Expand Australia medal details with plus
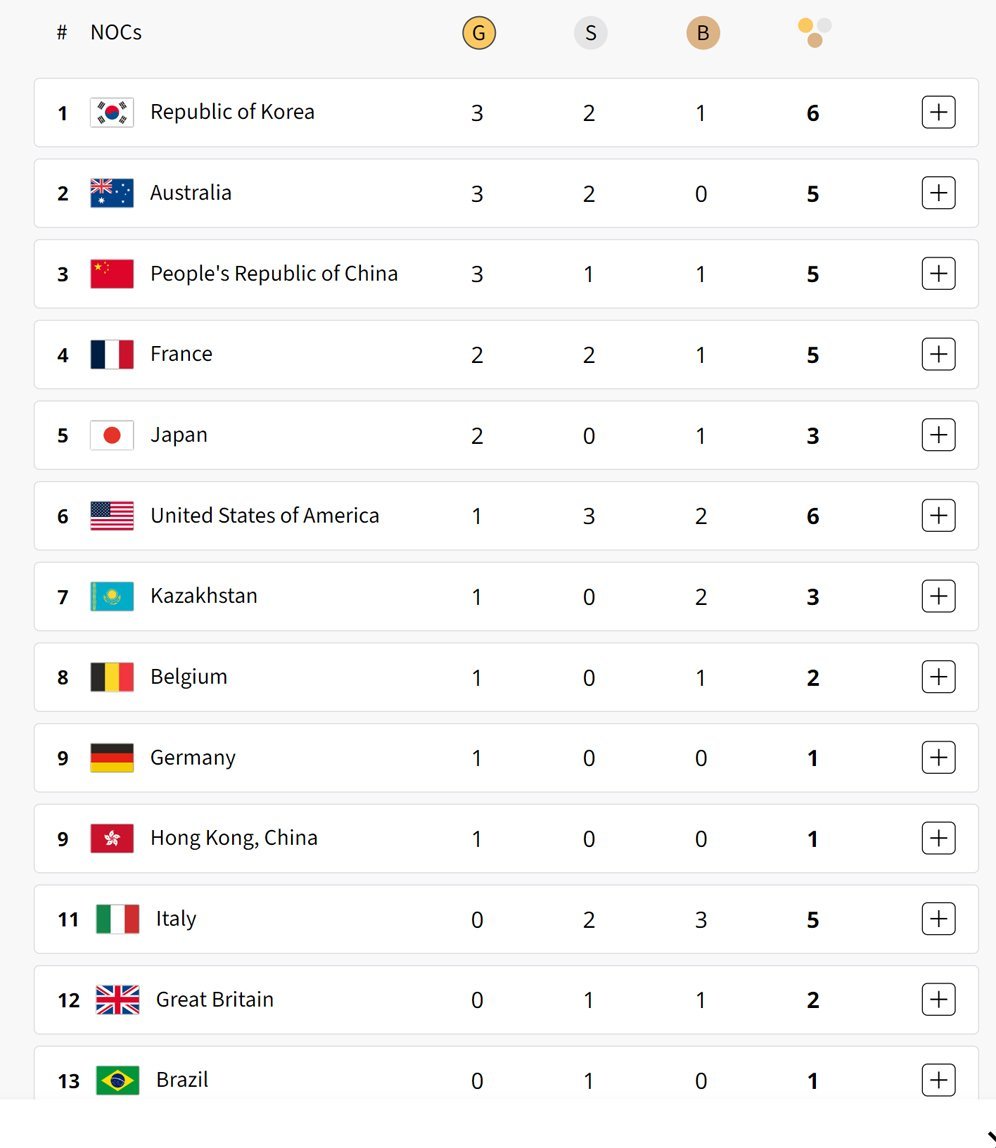The height and width of the screenshot is (1148, 996). point(938,193)
